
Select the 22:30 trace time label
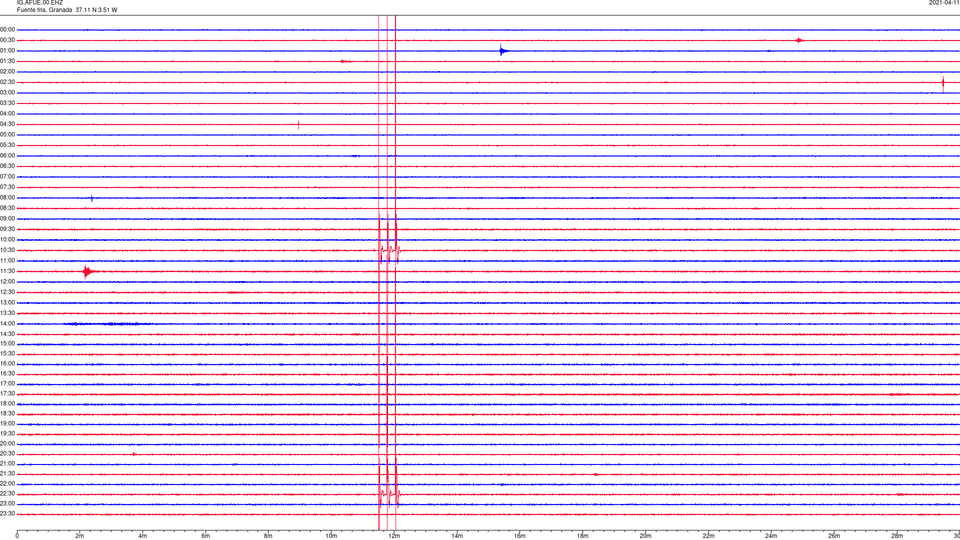point(8,493)
